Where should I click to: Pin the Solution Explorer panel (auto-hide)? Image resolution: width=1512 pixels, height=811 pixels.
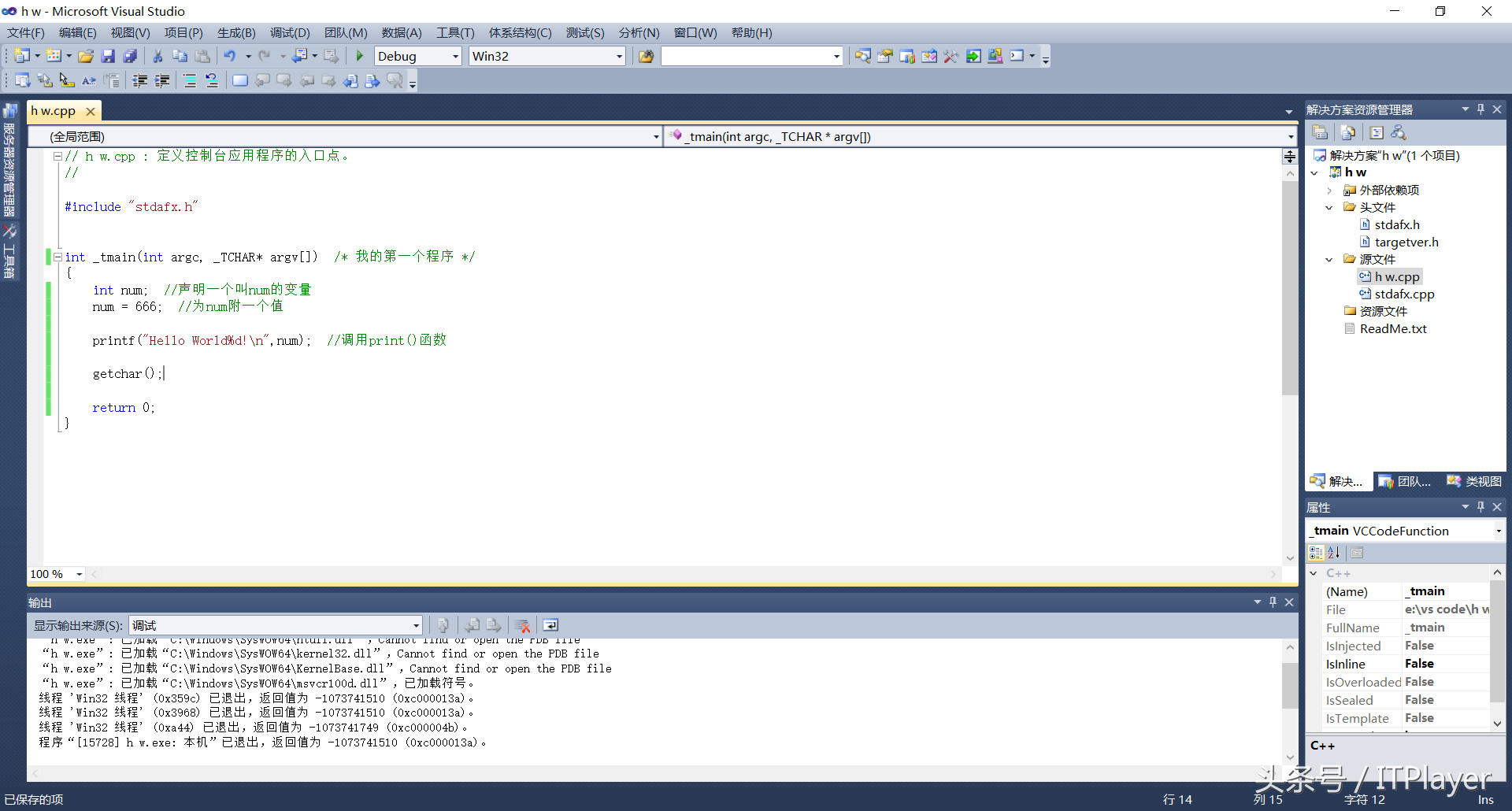[x=1480, y=109]
